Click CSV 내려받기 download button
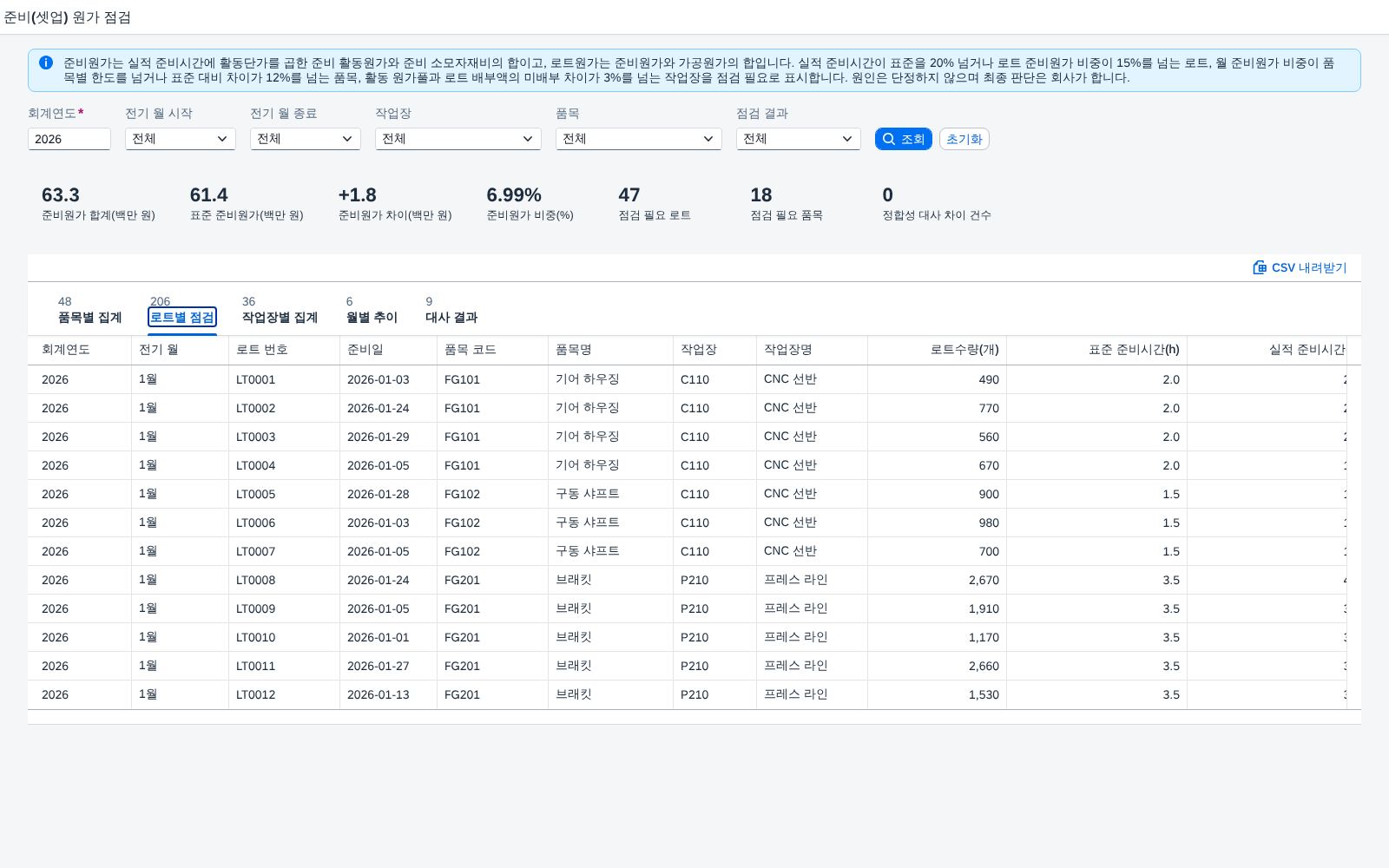Viewport: 1389px width, 868px height. (x=1300, y=267)
